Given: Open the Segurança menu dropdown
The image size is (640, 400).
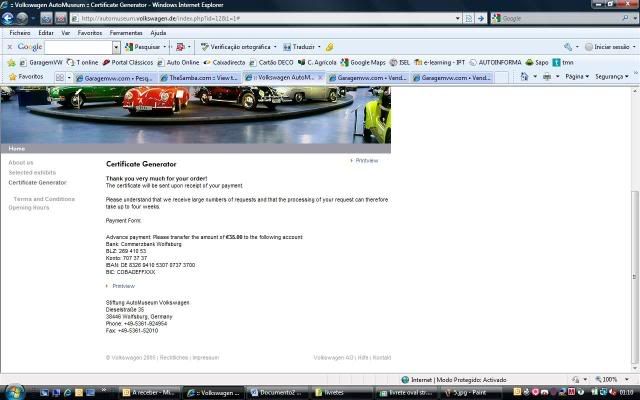Looking at the screenshot, I should tap(611, 76).
